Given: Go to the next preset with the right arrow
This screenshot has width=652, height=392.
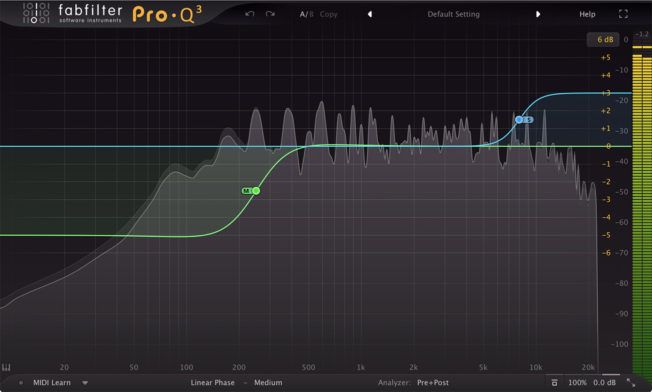Looking at the screenshot, I should coord(538,14).
